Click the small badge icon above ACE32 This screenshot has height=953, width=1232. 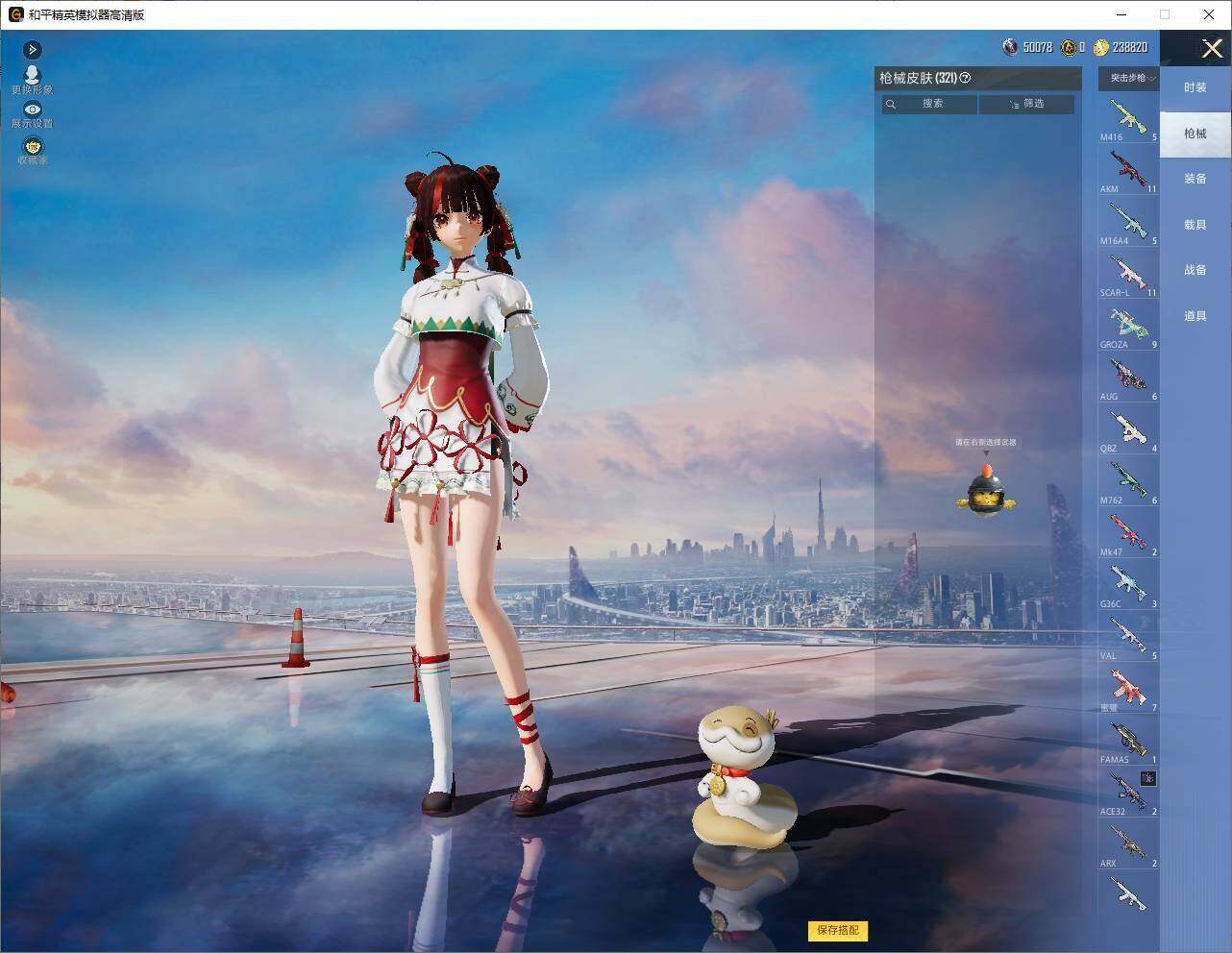[x=1147, y=778]
